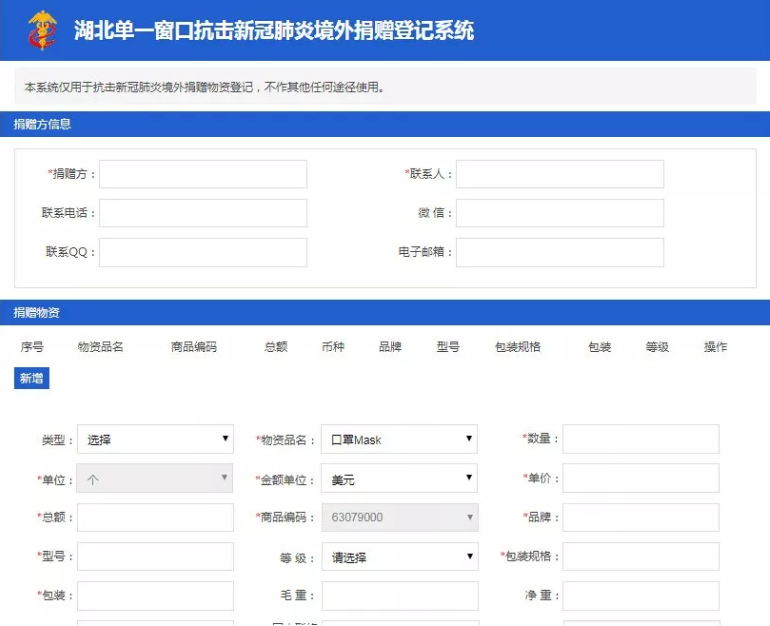Click the 捐赠方 input field
The height and width of the screenshot is (626, 770).
click(203, 174)
